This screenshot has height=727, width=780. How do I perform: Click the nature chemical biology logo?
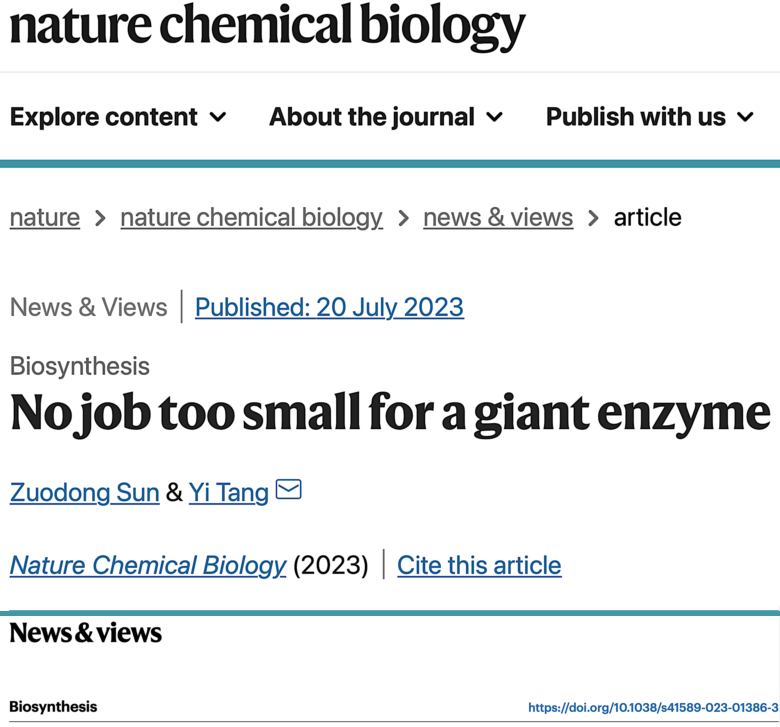(x=267, y=27)
